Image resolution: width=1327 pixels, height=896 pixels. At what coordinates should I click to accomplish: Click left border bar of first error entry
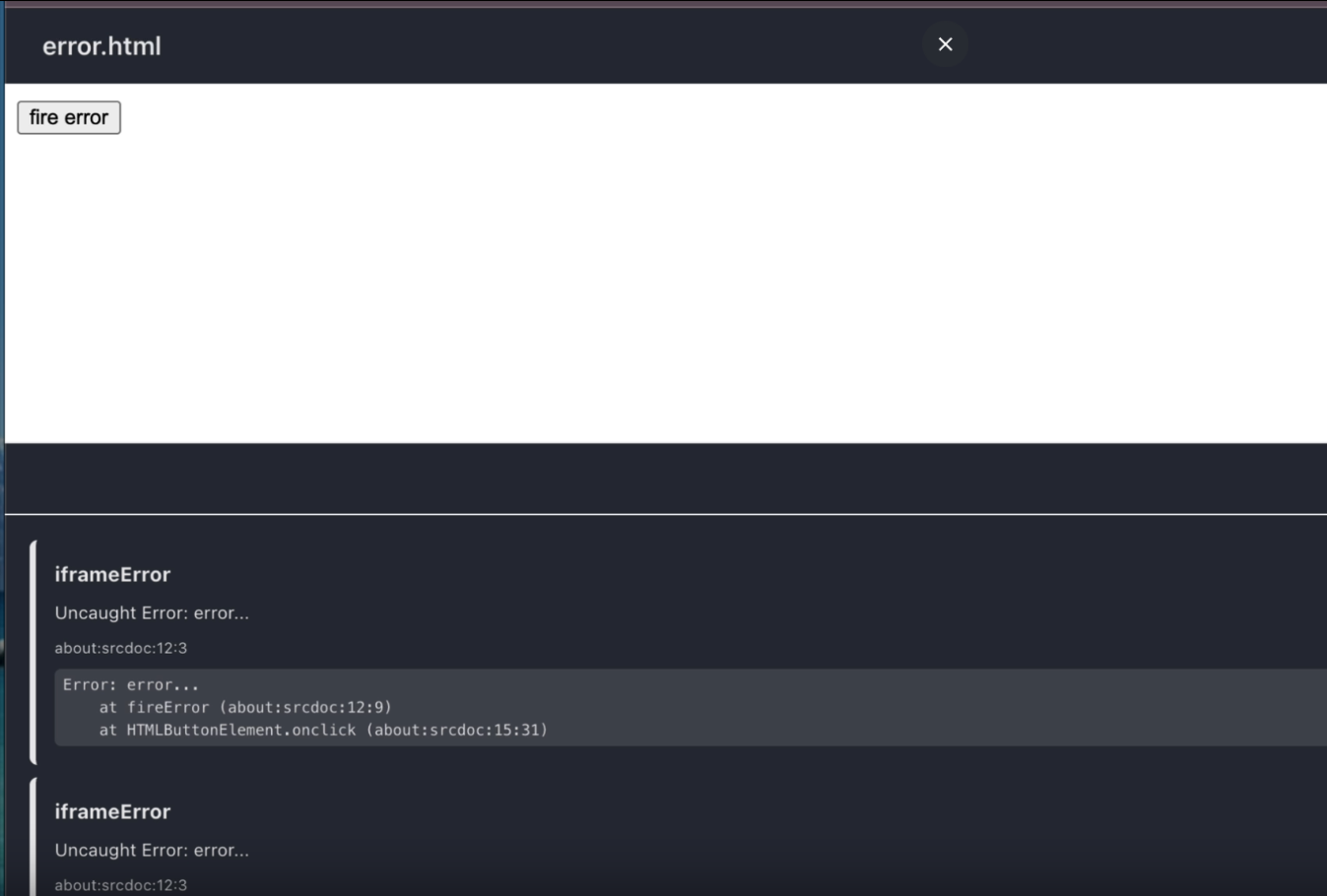pos(33,652)
